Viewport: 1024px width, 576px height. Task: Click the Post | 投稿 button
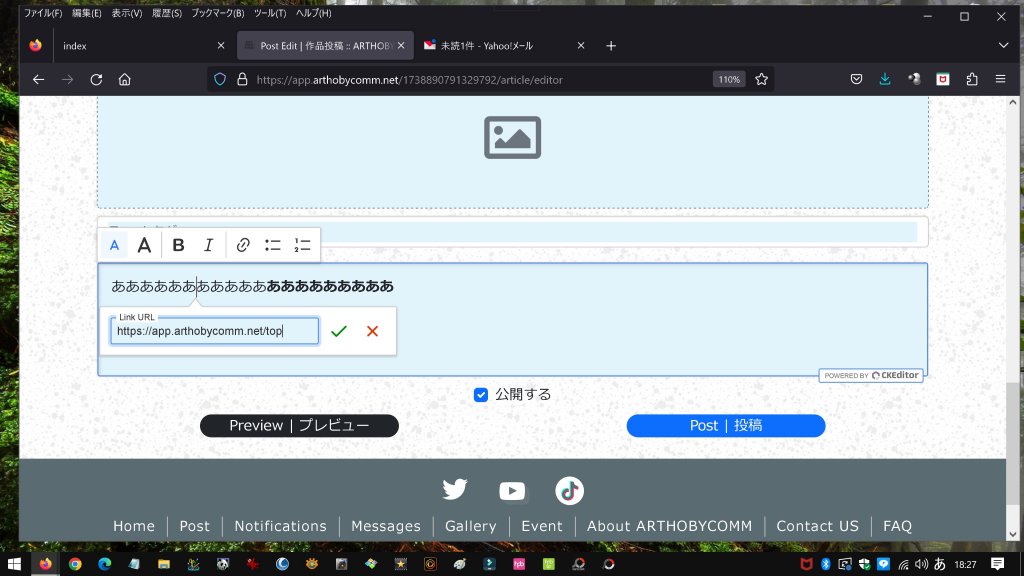tap(726, 426)
